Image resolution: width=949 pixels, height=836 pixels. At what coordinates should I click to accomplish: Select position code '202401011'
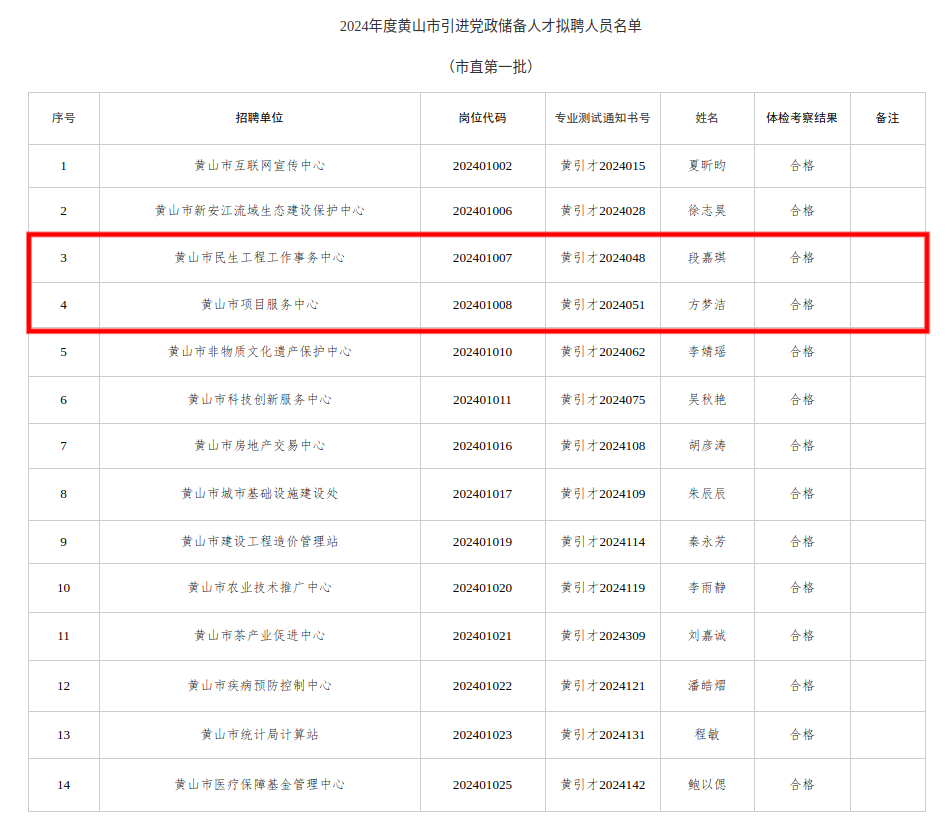pyautogui.click(x=482, y=400)
